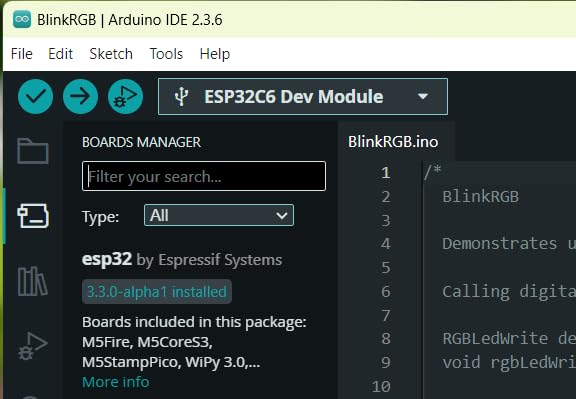Open the File menu
The height and width of the screenshot is (399, 576).
[x=22, y=54]
